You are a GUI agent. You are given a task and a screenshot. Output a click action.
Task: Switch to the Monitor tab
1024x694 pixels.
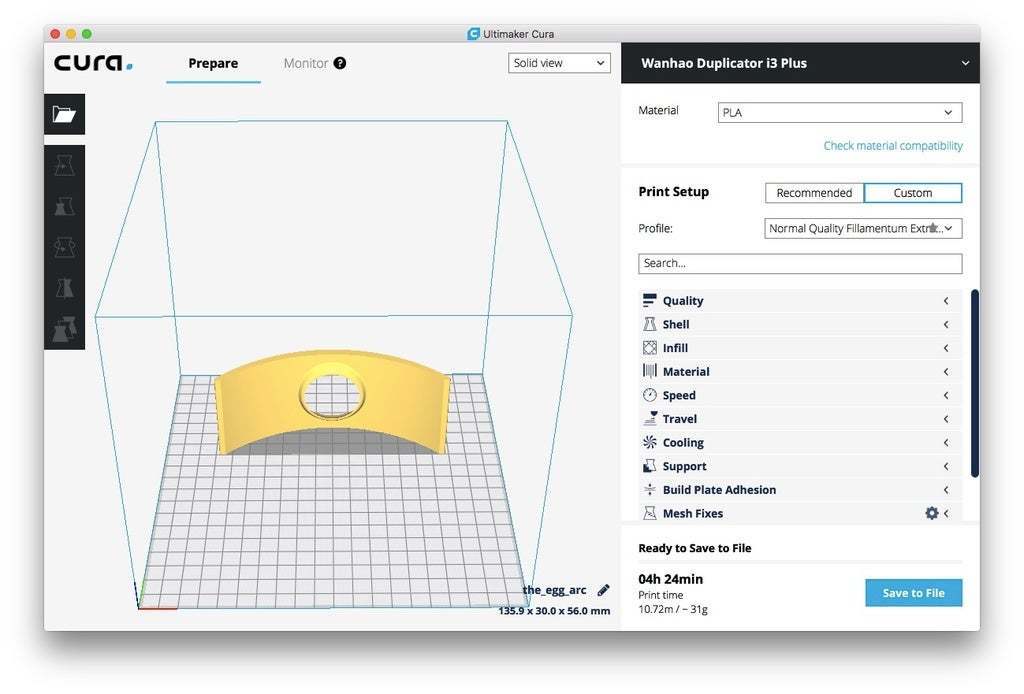306,63
